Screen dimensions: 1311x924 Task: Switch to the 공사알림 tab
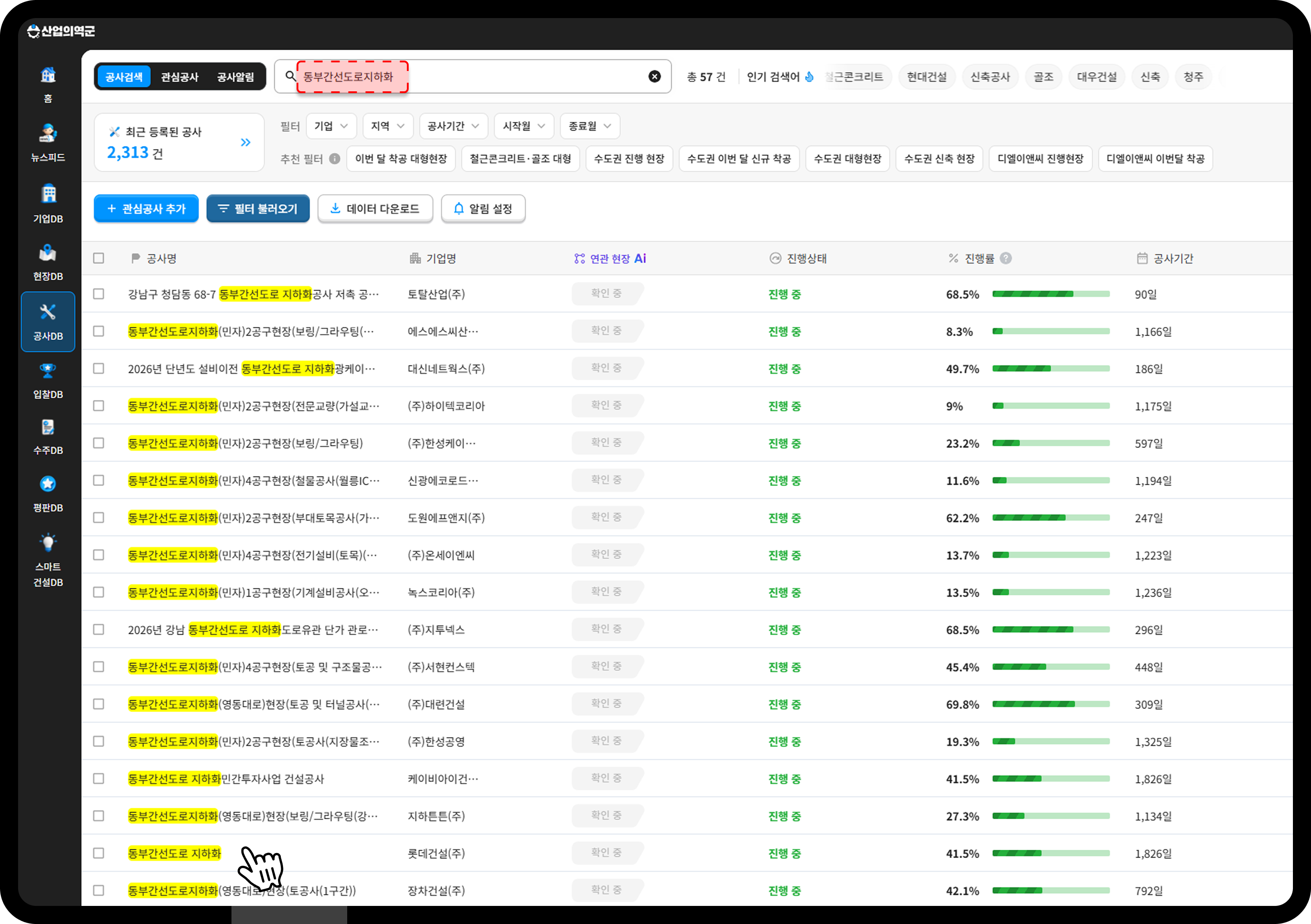click(x=235, y=77)
